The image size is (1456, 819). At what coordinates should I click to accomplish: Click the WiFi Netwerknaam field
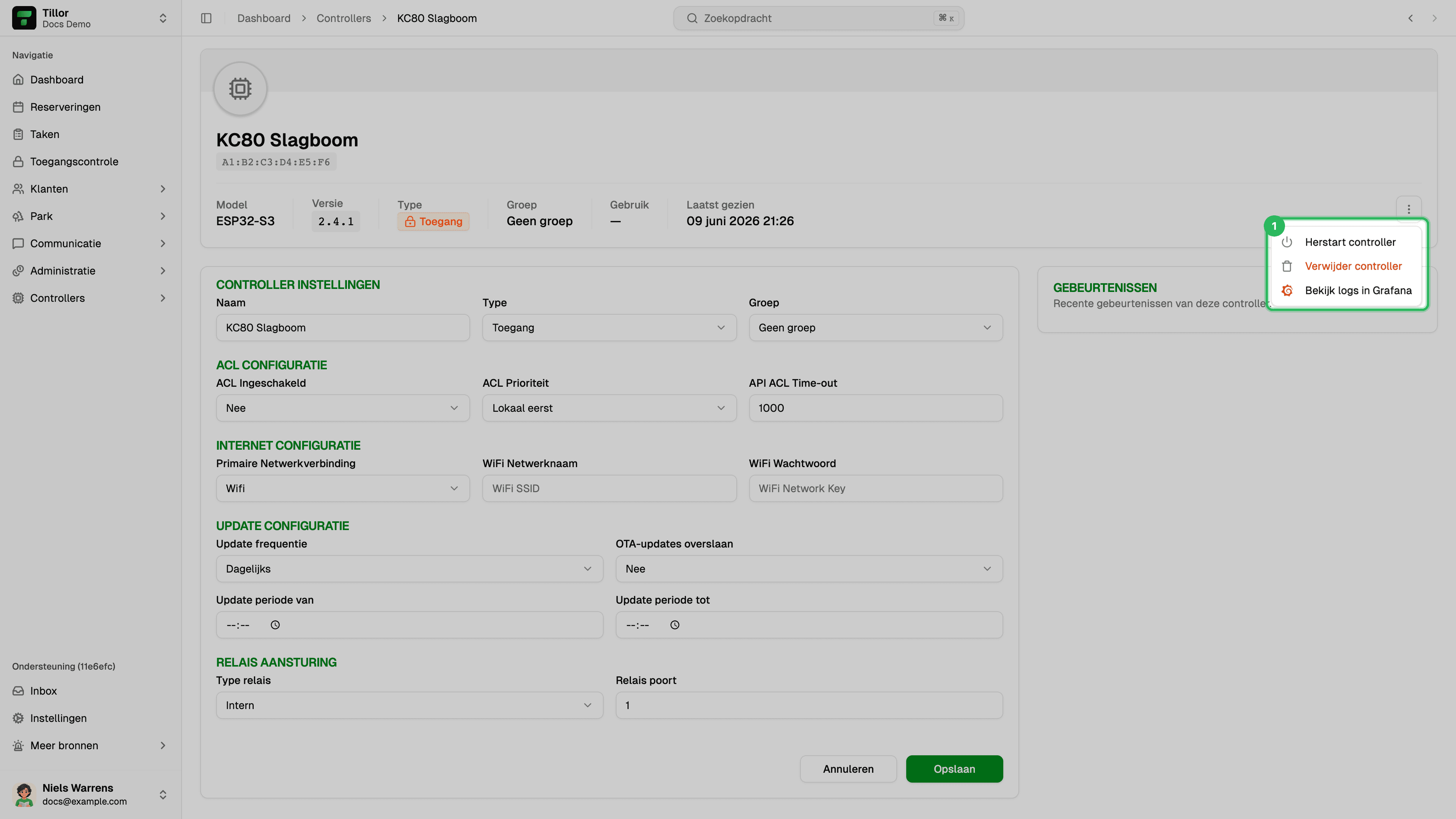(609, 488)
